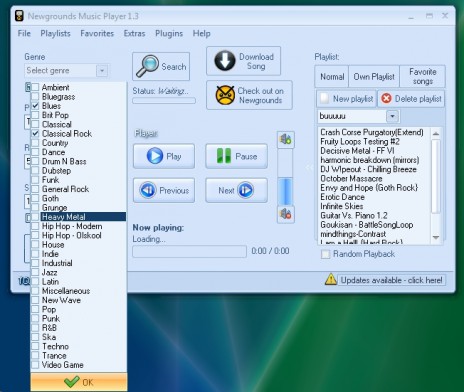This screenshot has width=464, height=392.
Task: Select song mindthings-Contrast
Action: [x=353, y=234]
